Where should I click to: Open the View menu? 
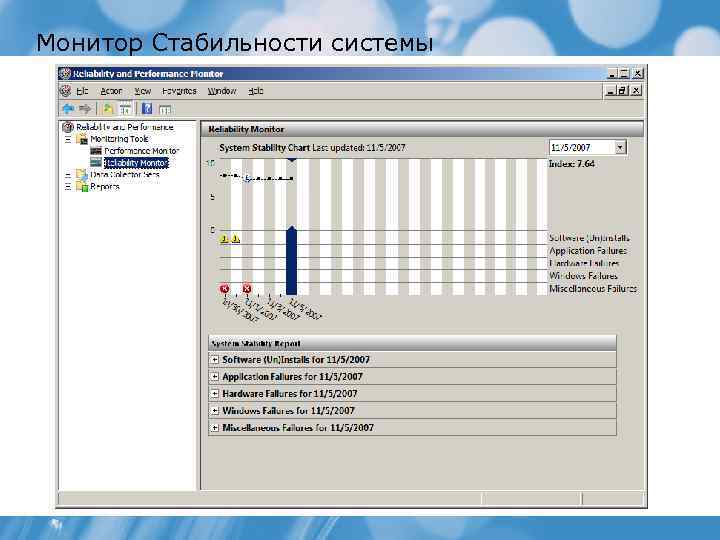143,91
